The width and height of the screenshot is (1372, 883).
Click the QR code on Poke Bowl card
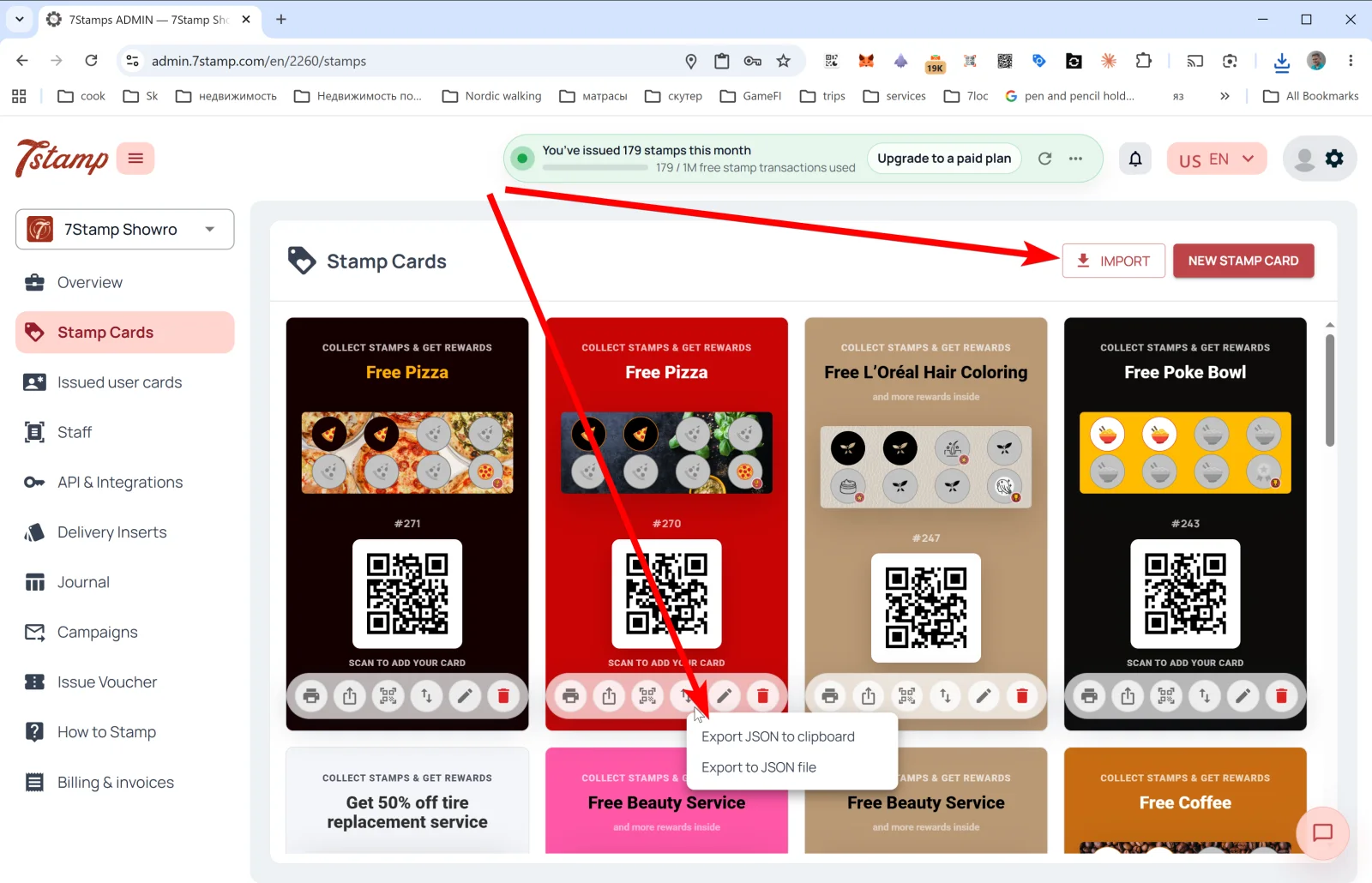tap(1185, 594)
